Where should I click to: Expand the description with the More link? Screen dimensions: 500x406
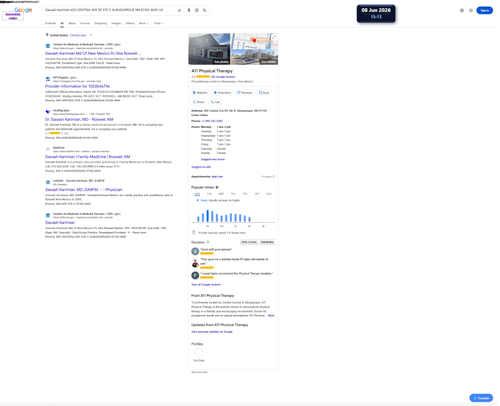tap(271, 315)
